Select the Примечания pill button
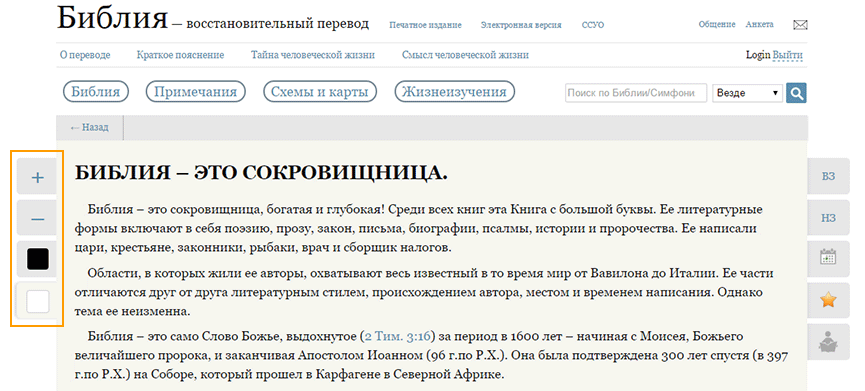Screen dimensions: 865x391 [195, 92]
